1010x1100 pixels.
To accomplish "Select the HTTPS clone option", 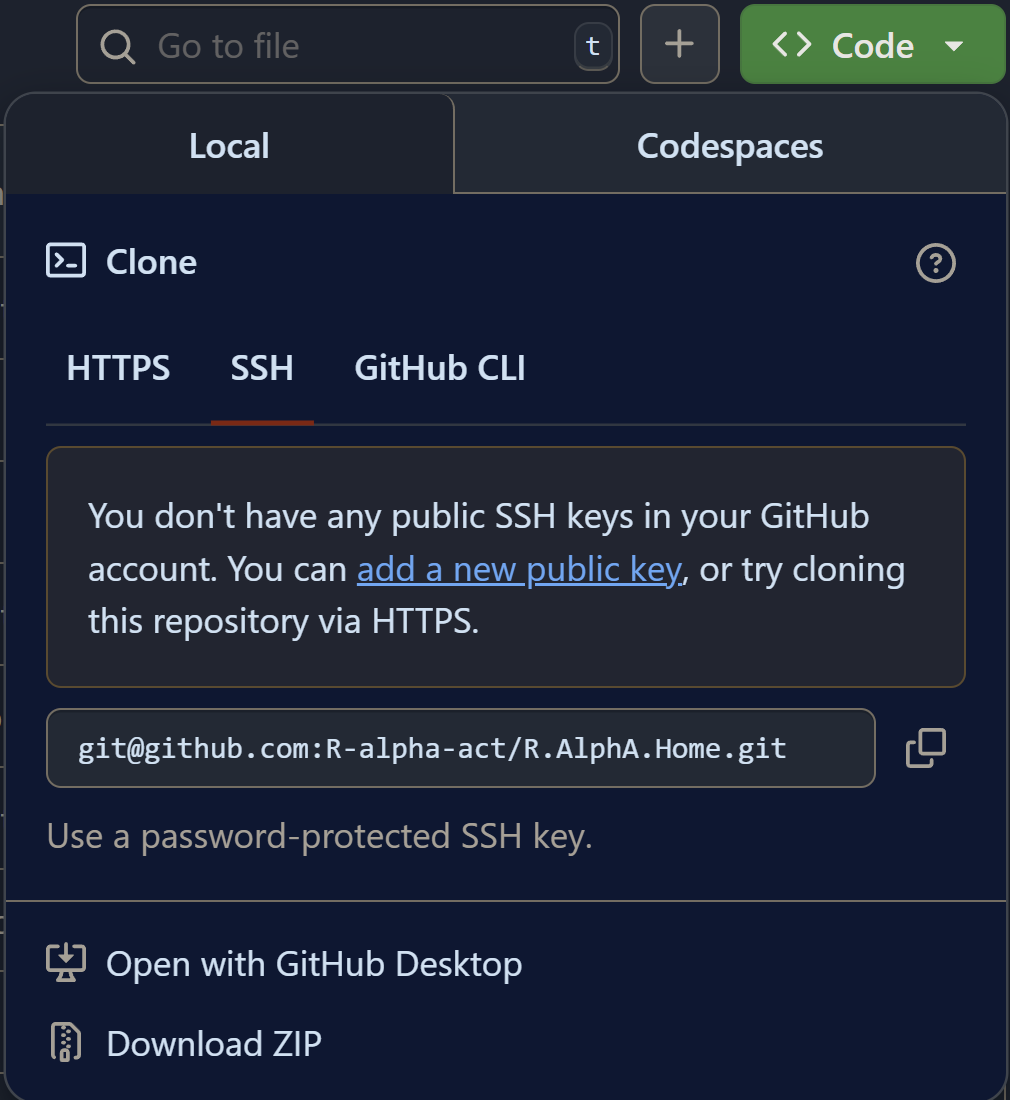I will pyautogui.click(x=118, y=368).
